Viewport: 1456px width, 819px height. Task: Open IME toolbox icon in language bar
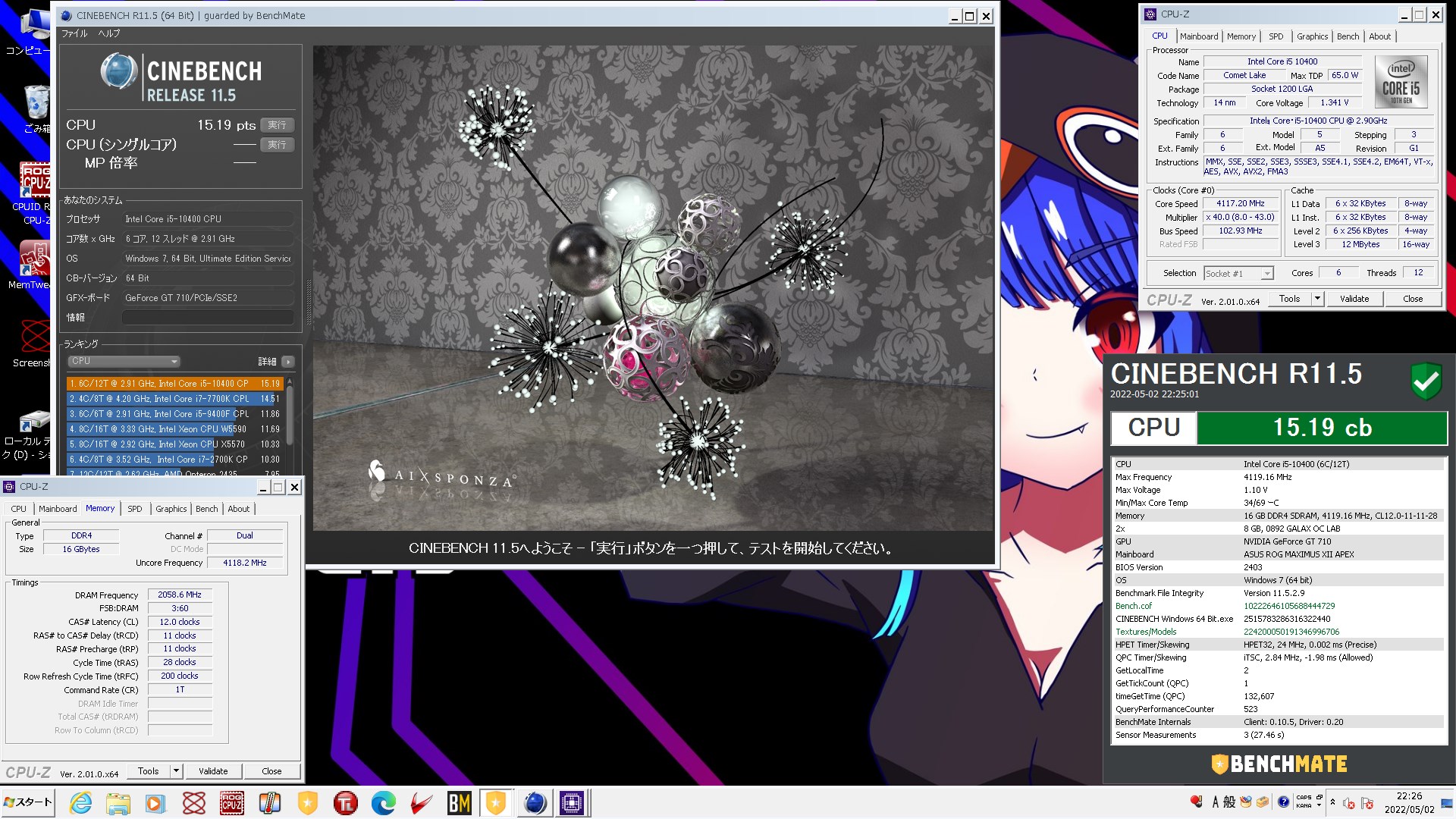click(x=1262, y=802)
